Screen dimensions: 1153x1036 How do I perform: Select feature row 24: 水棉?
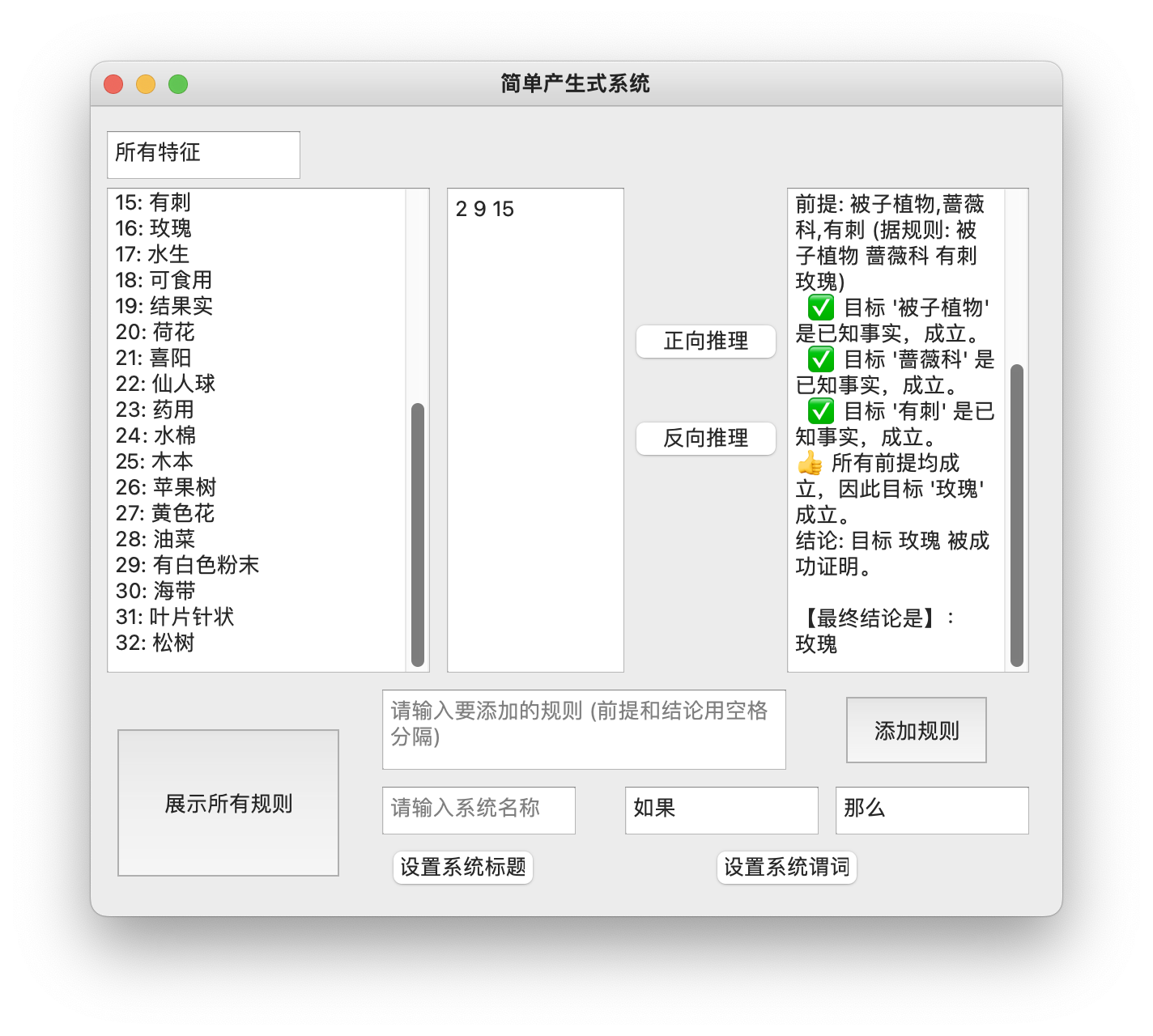point(155,435)
